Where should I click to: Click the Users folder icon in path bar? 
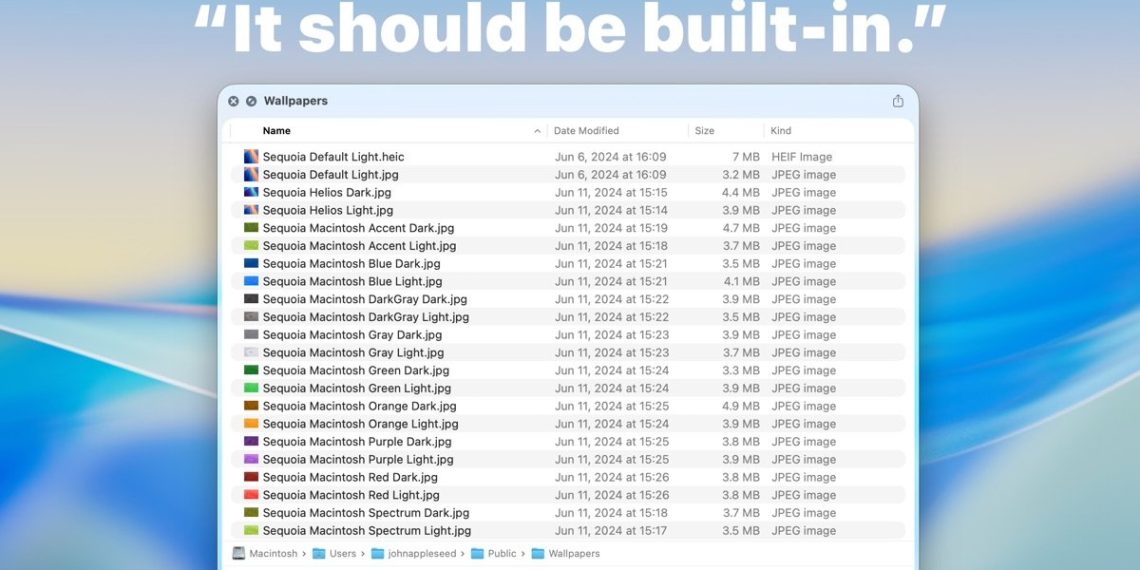319,553
